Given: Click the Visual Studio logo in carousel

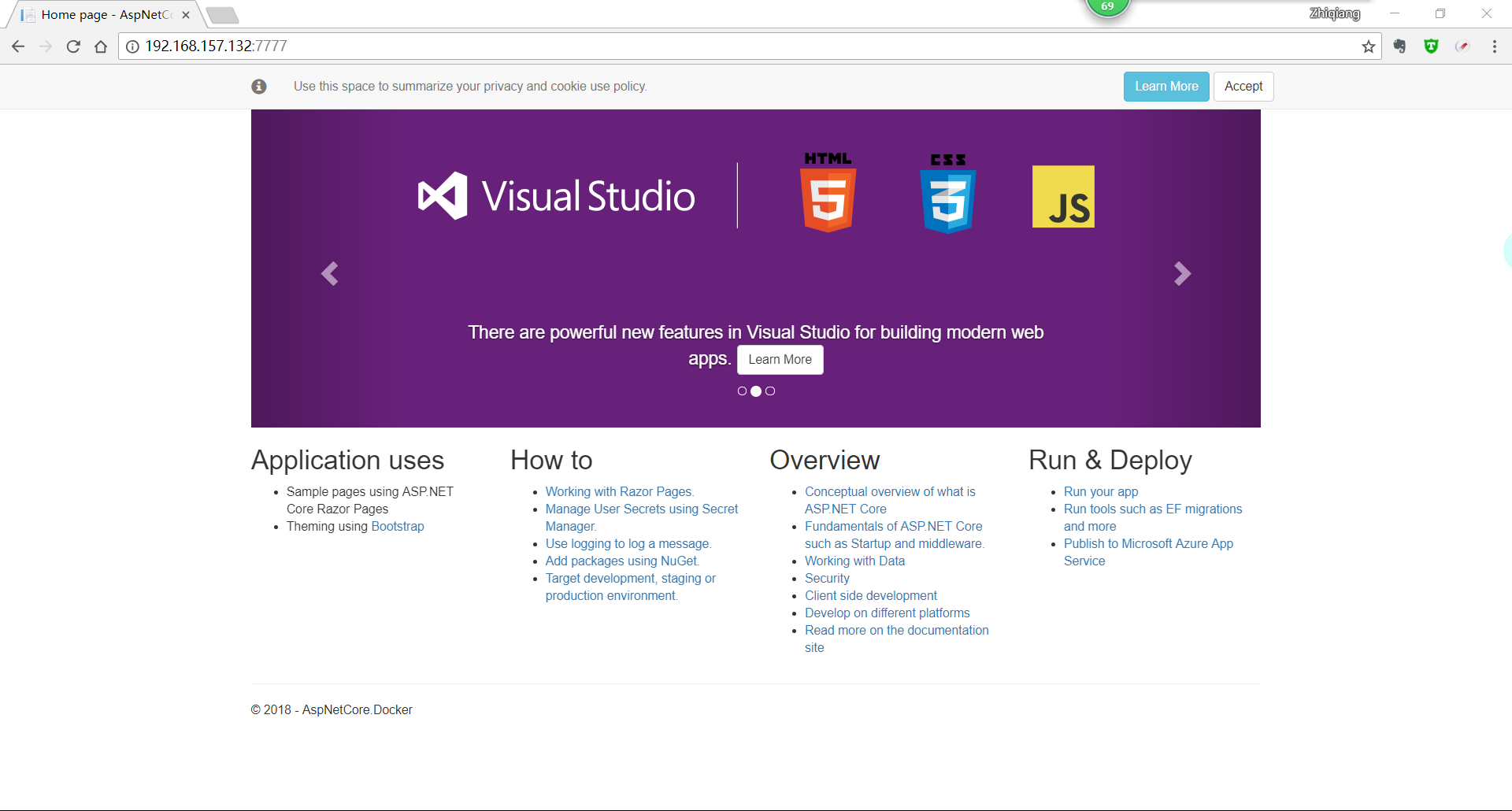Looking at the screenshot, I should click(556, 196).
